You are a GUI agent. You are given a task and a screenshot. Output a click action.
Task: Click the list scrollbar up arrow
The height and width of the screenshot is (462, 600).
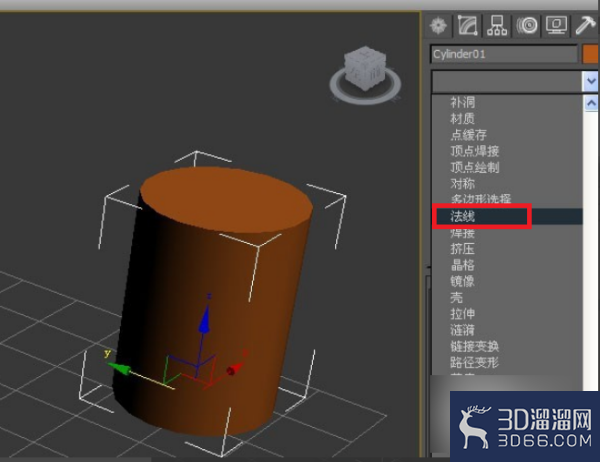[591, 103]
